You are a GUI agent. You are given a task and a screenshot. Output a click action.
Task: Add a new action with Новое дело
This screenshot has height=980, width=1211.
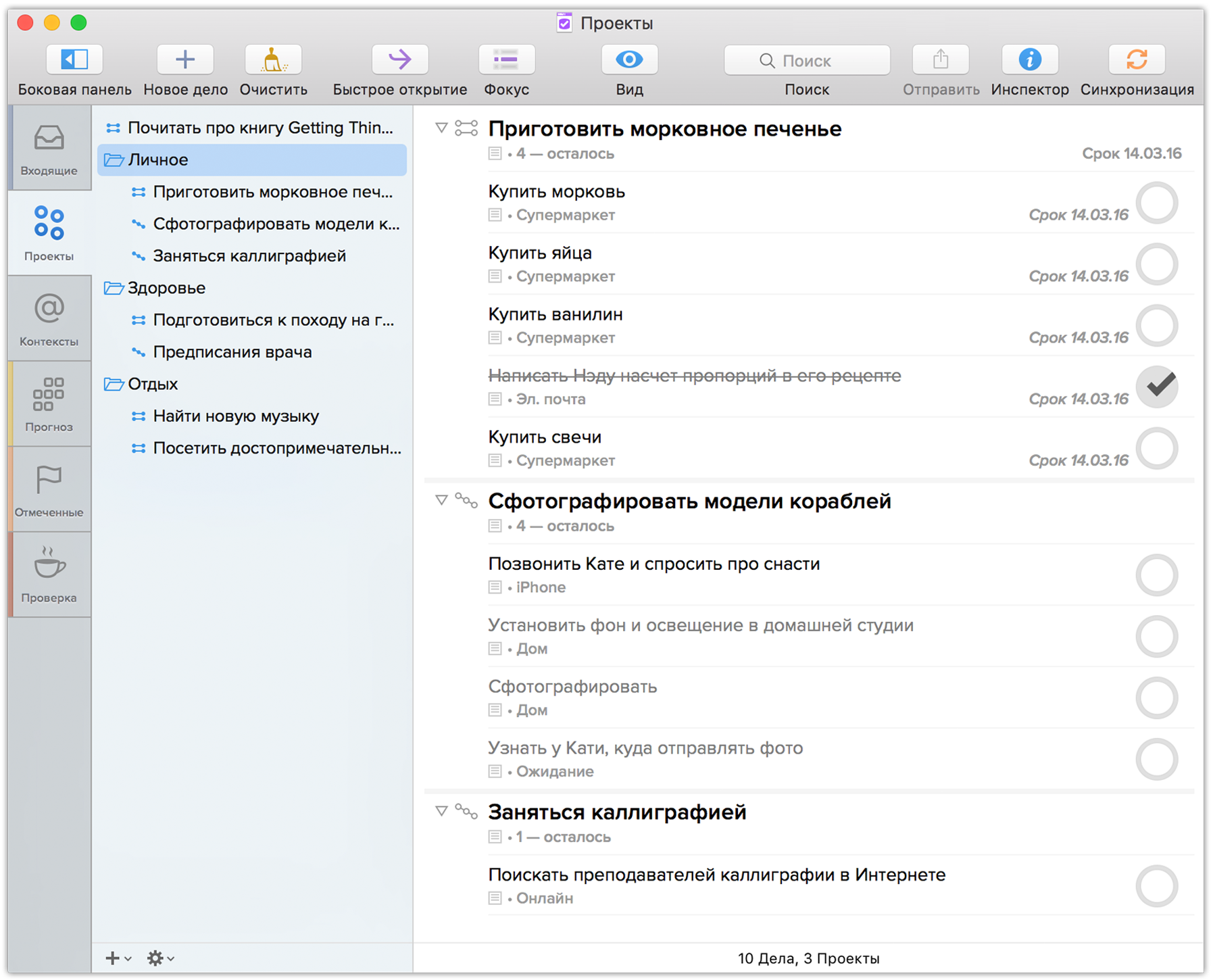point(185,60)
